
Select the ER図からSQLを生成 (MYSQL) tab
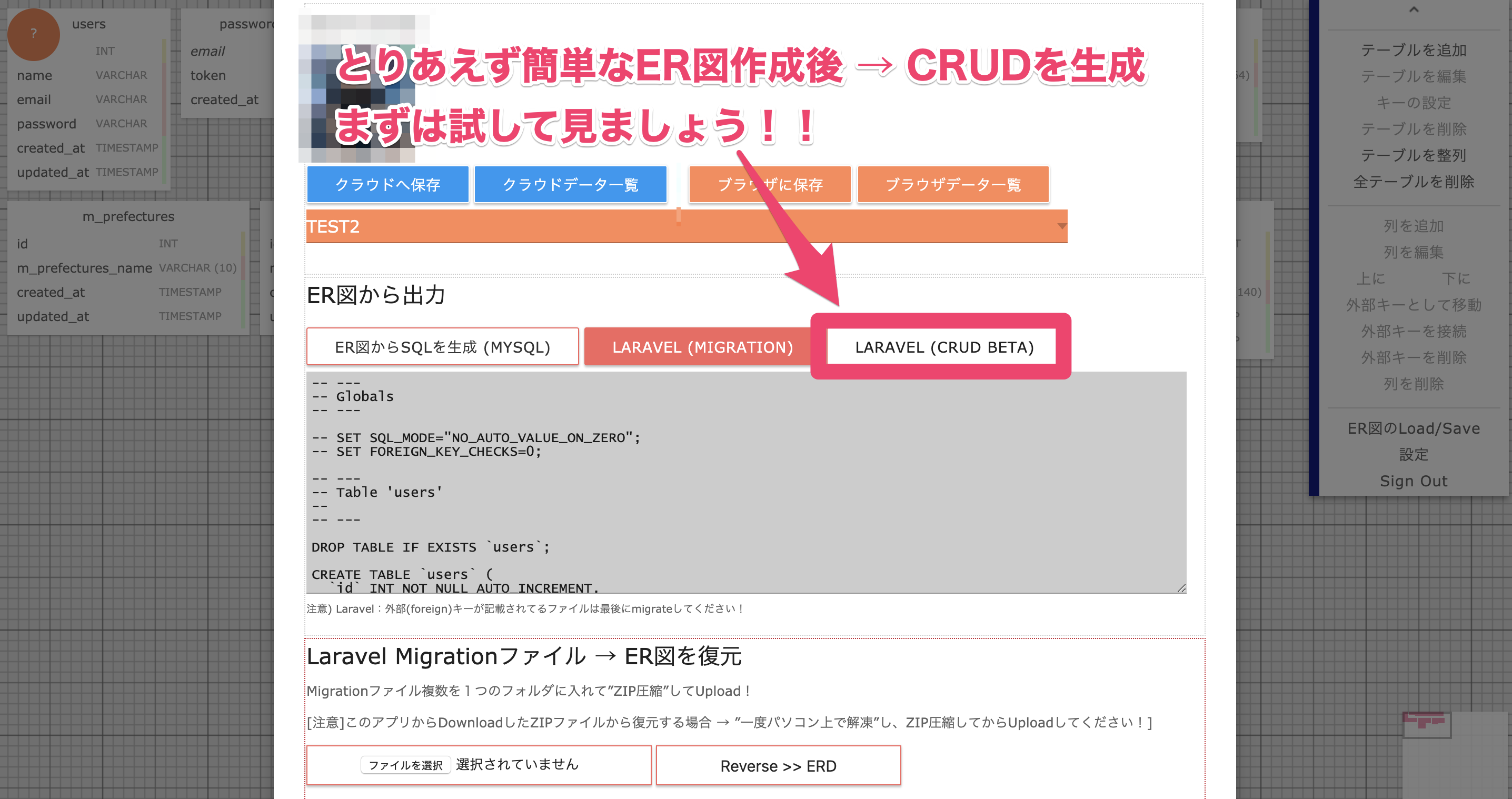pos(442,347)
